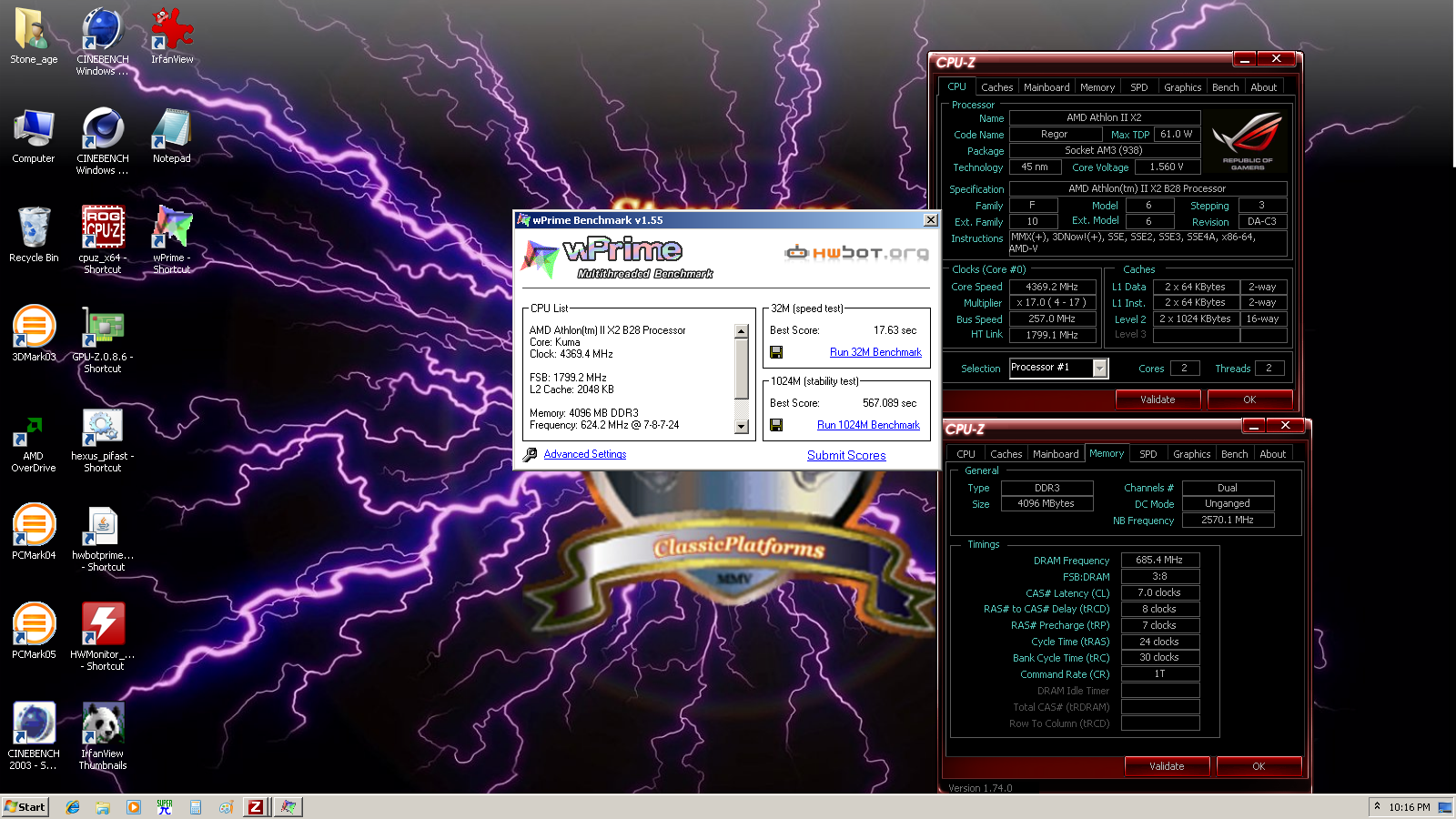Open the folder icon in taskbar quick launch
The height and width of the screenshot is (819, 1456).
[103, 807]
